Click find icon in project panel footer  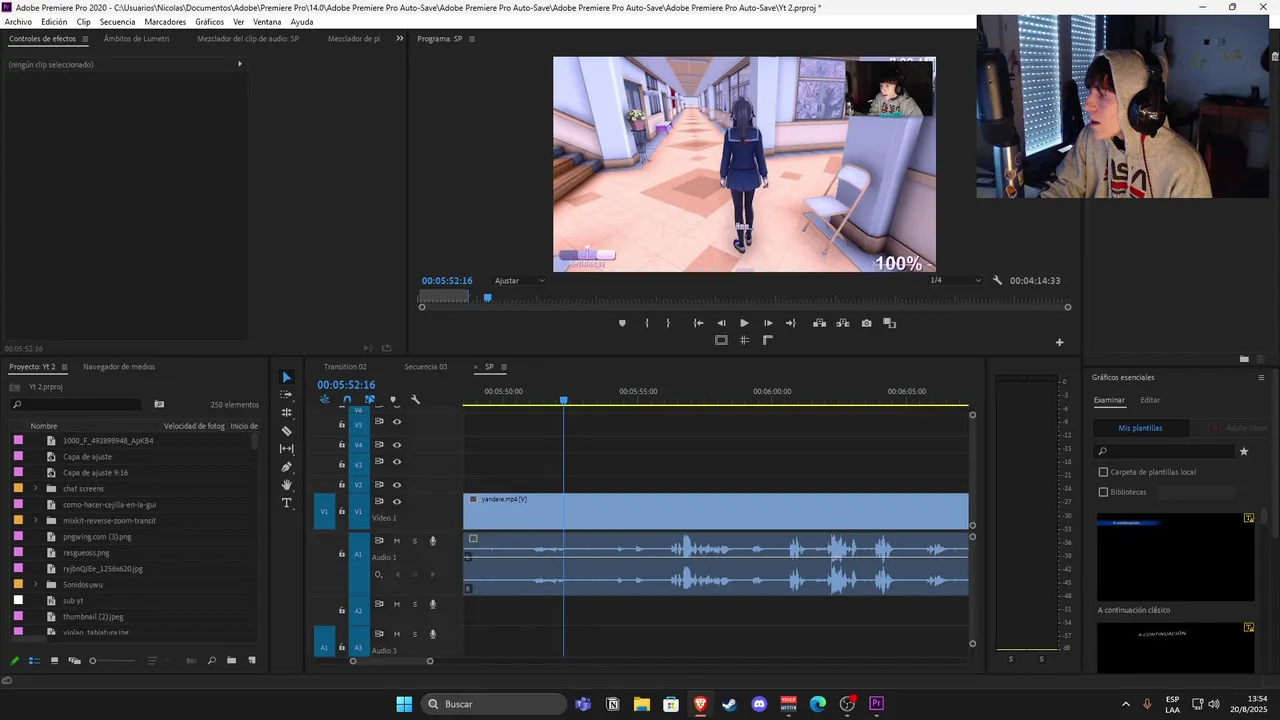(x=211, y=660)
